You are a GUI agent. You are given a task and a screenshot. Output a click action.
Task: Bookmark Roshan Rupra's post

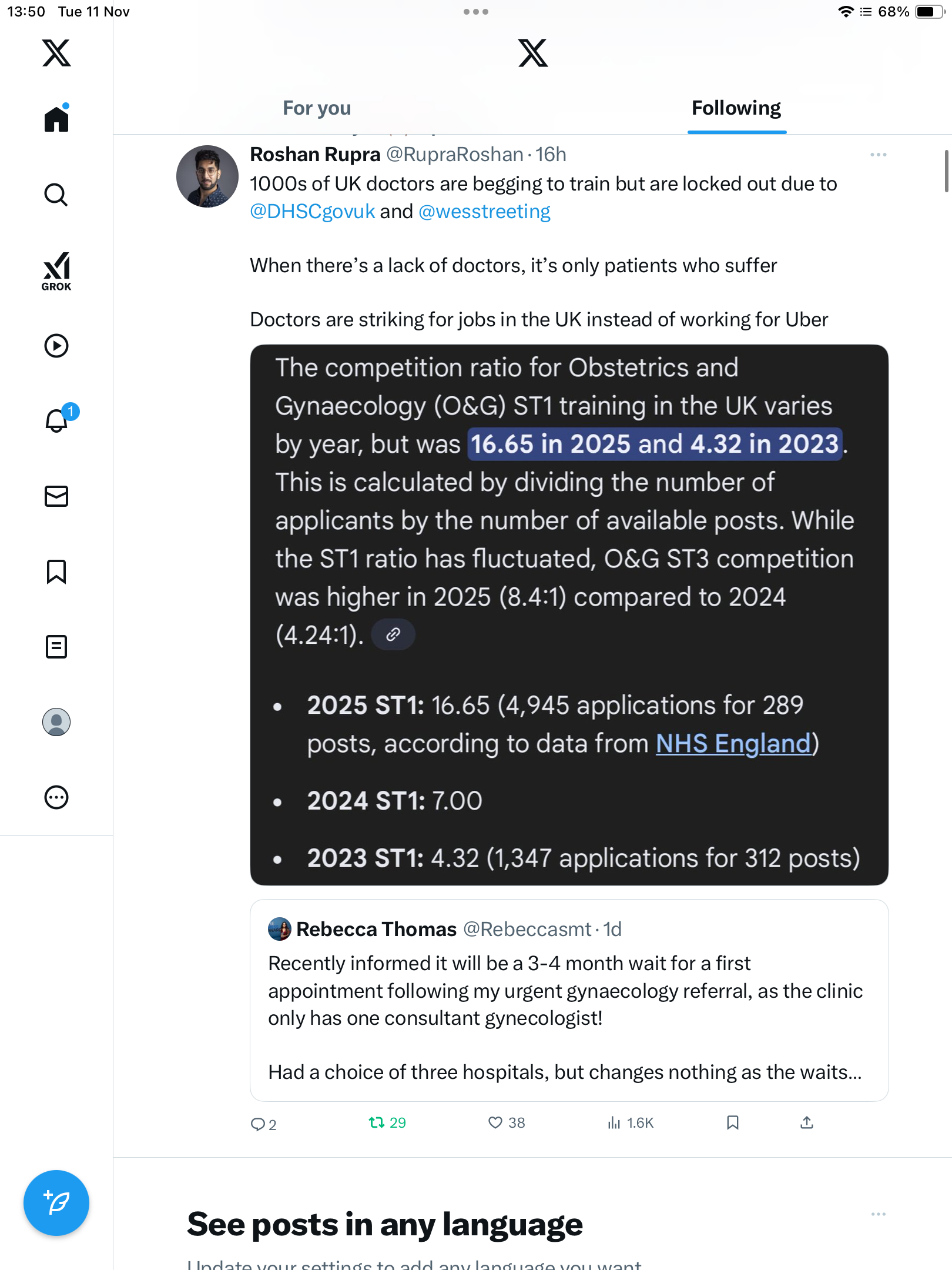point(732,1123)
